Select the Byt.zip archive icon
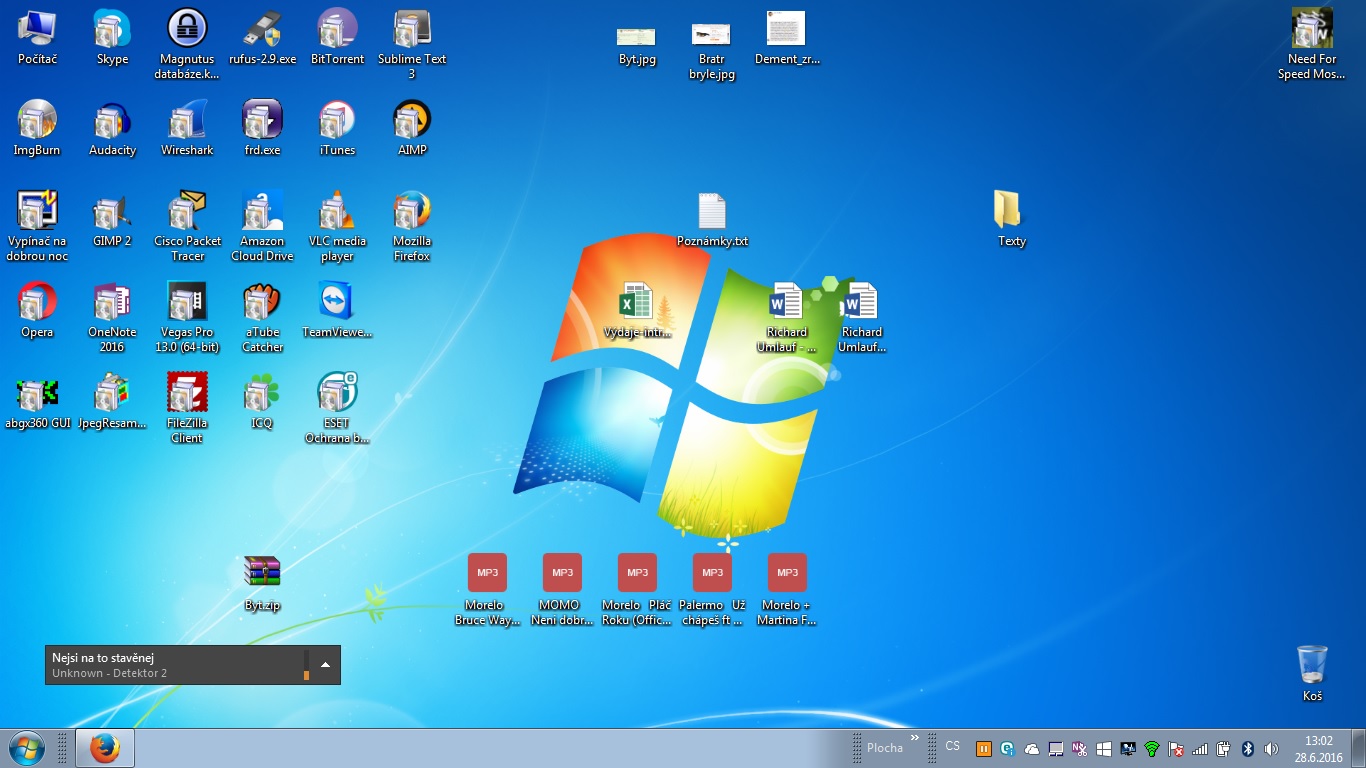The height and width of the screenshot is (768, 1366). pyautogui.click(x=262, y=573)
